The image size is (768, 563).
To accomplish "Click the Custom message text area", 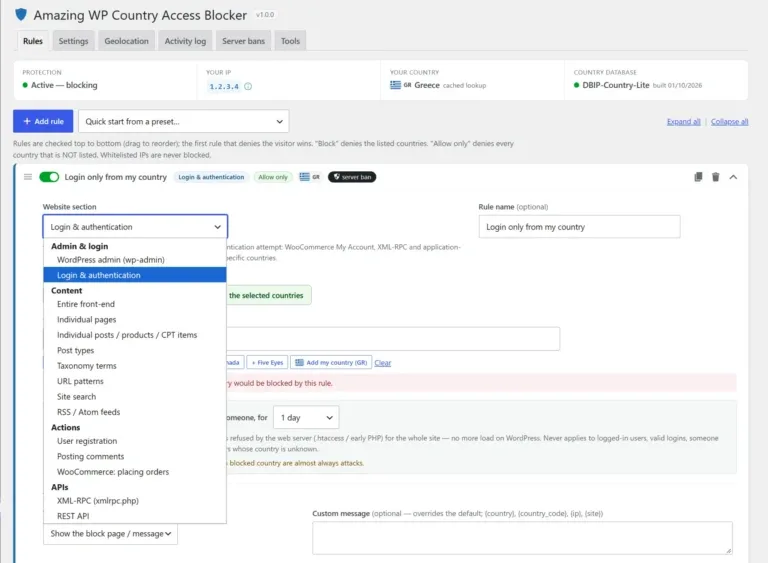I will [523, 538].
